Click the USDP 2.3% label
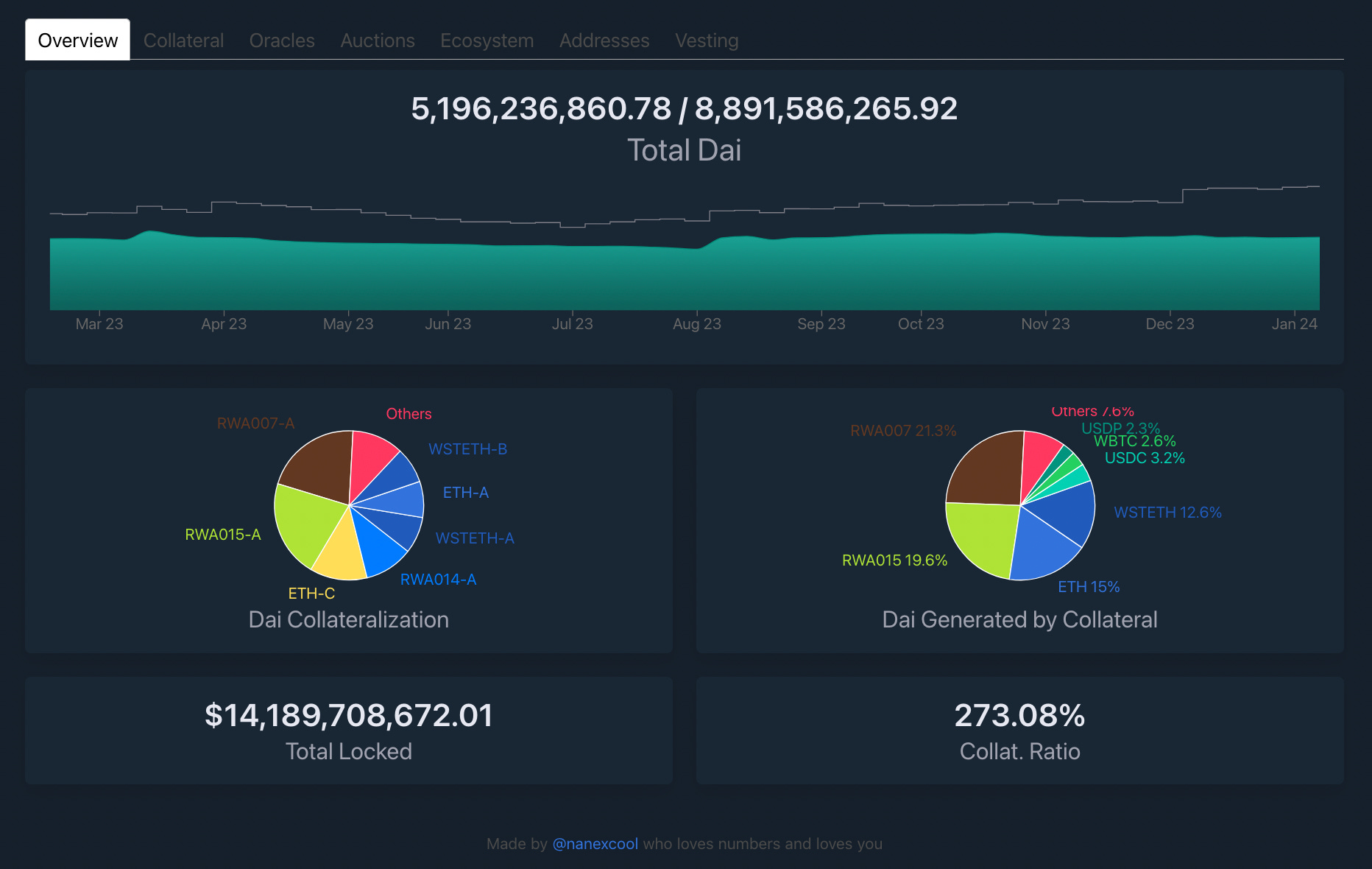This screenshot has height=869, width=1372. click(x=1120, y=429)
